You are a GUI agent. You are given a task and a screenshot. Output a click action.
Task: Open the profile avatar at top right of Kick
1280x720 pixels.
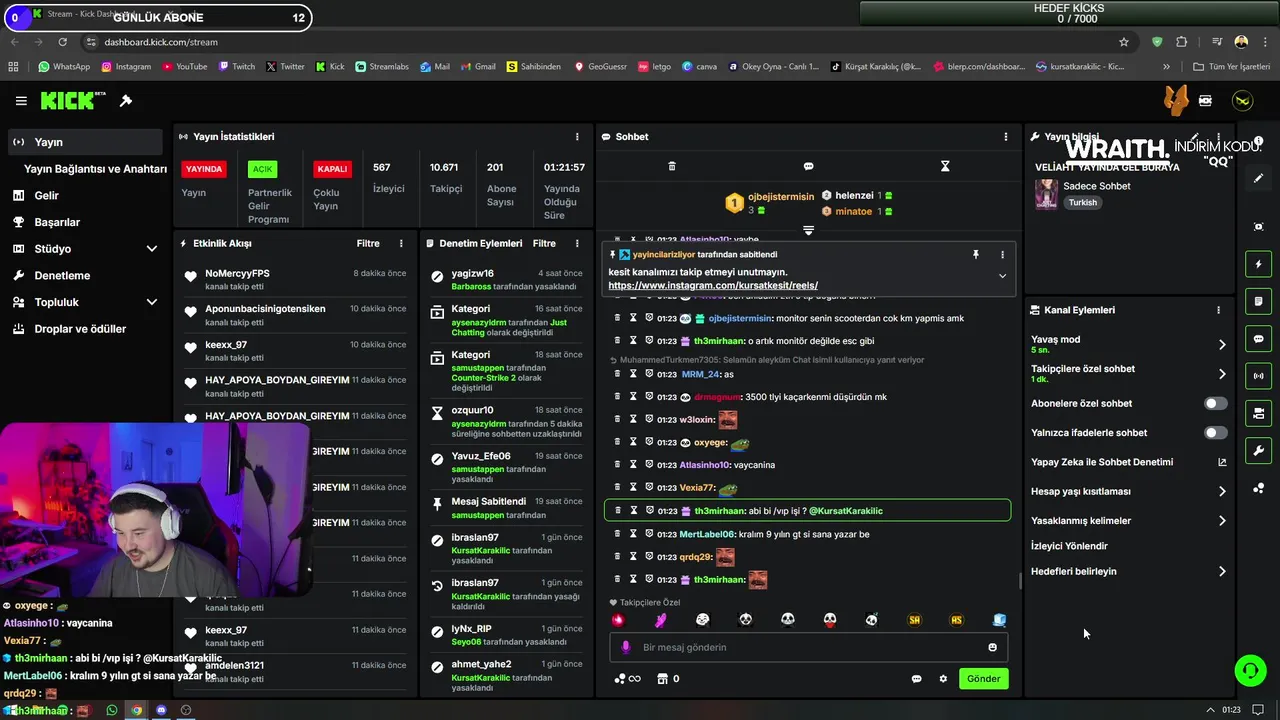click(1242, 101)
